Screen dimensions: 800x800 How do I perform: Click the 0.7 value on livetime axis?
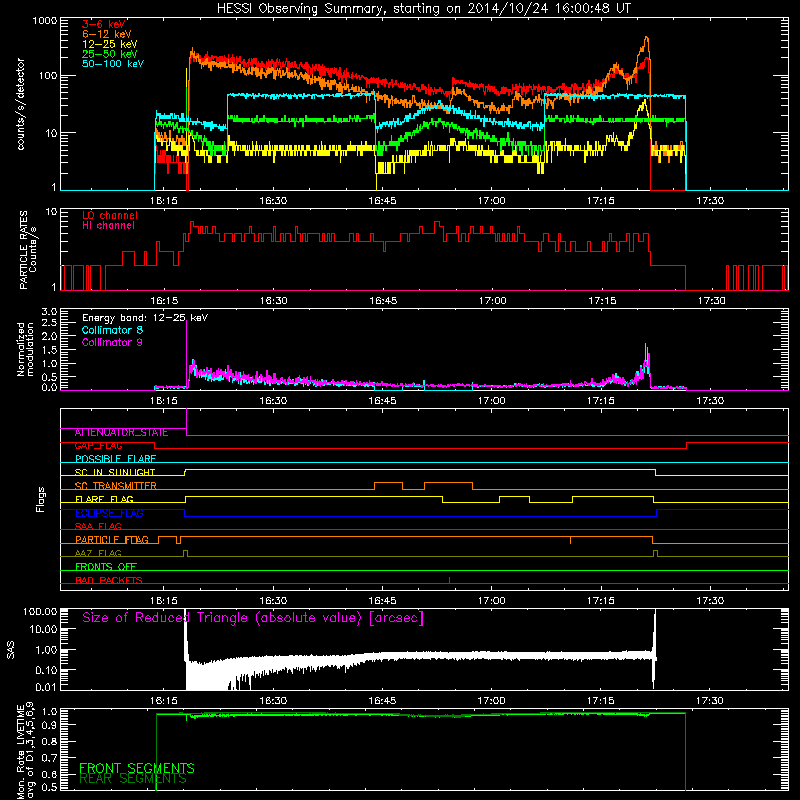(49, 758)
